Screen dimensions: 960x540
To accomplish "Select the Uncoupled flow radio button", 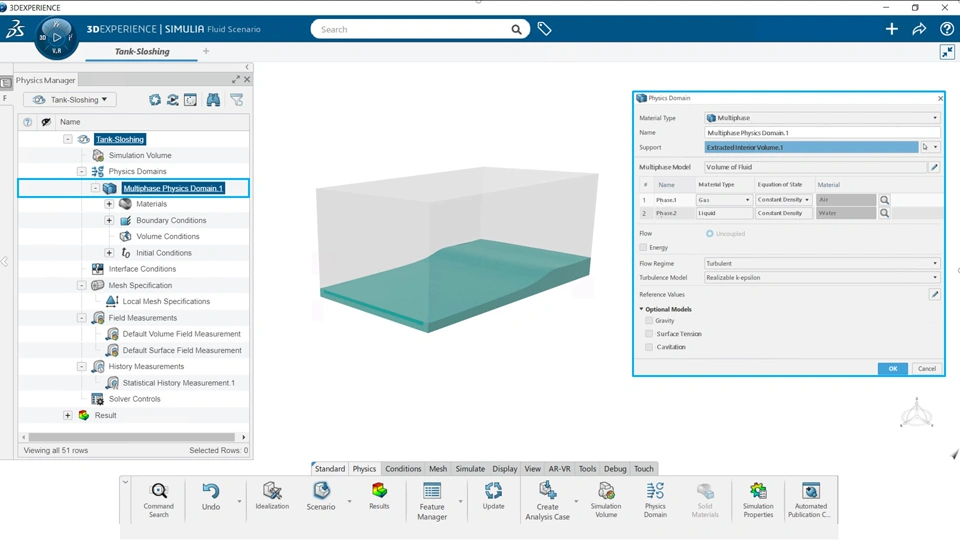I will tap(710, 233).
